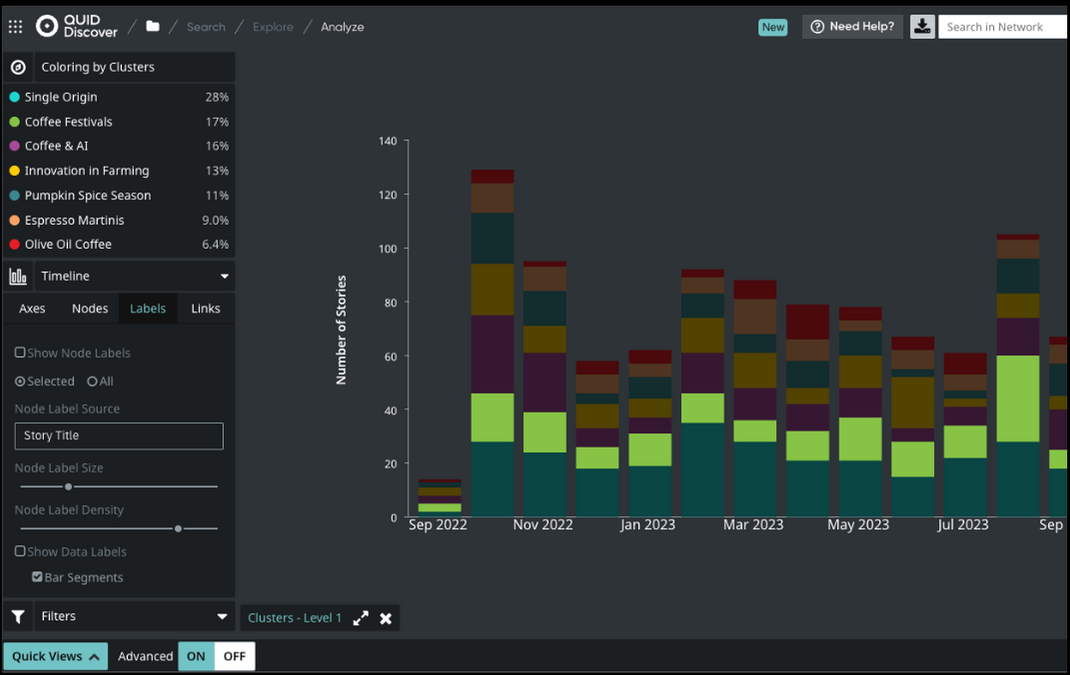
Task: Turn Advanced mode OFF
Action: [234, 656]
